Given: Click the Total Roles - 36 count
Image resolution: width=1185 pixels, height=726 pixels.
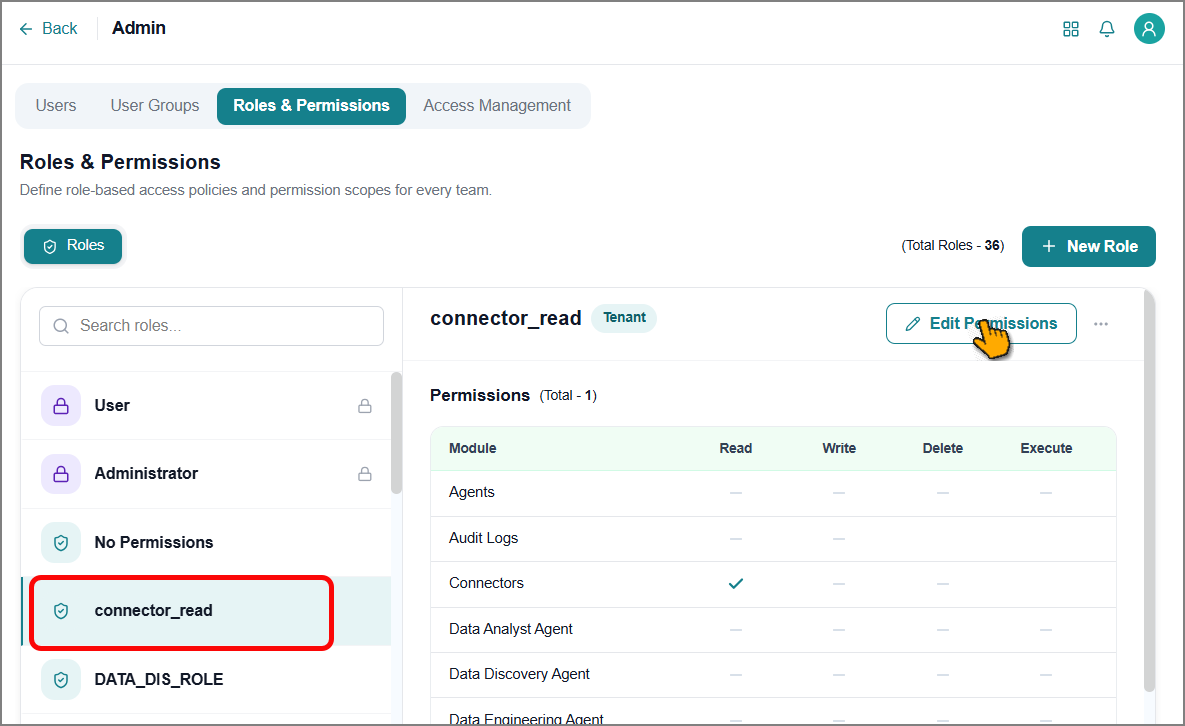Looking at the screenshot, I should click(952, 246).
